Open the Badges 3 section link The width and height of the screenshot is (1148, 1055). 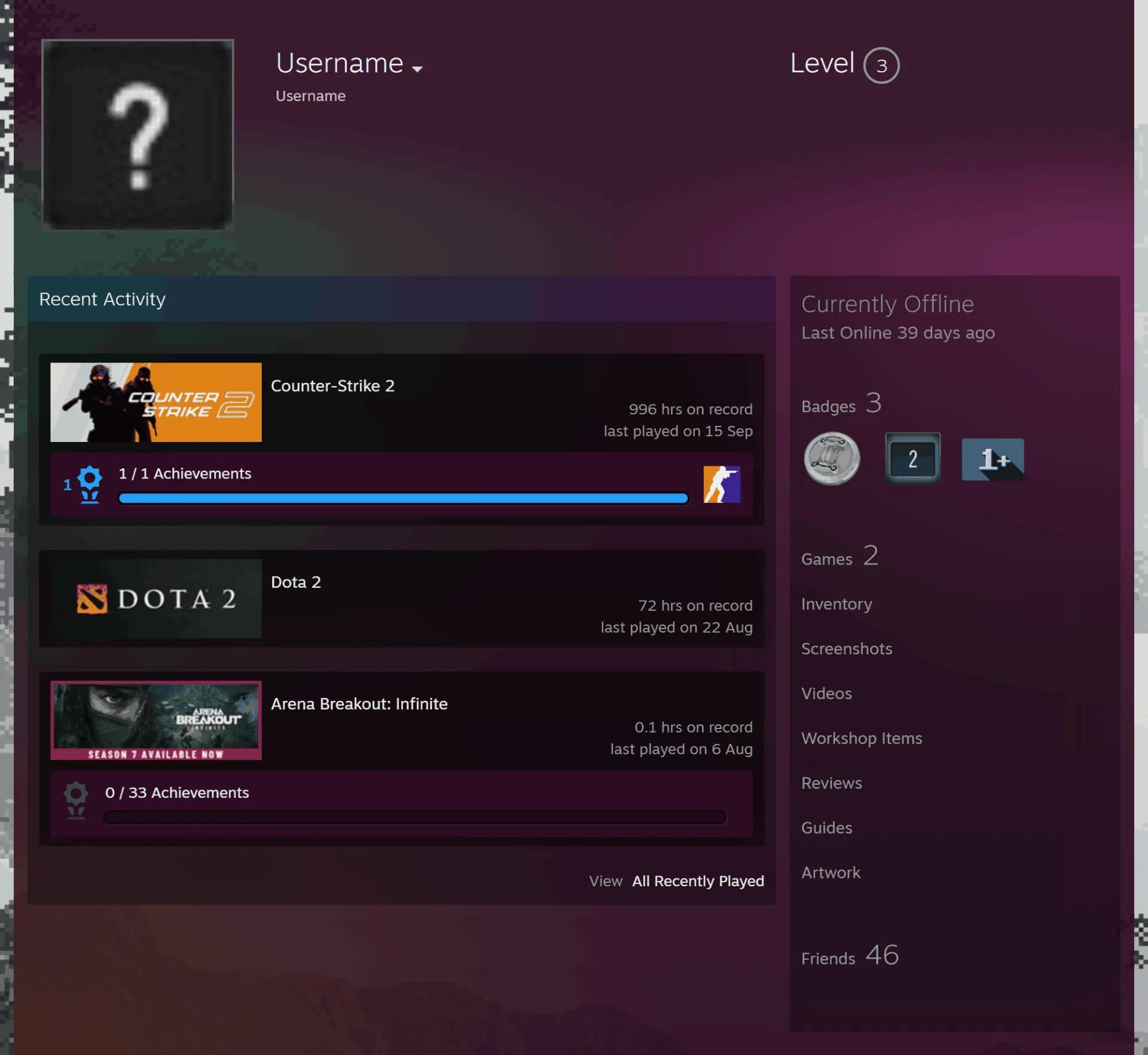(x=841, y=404)
